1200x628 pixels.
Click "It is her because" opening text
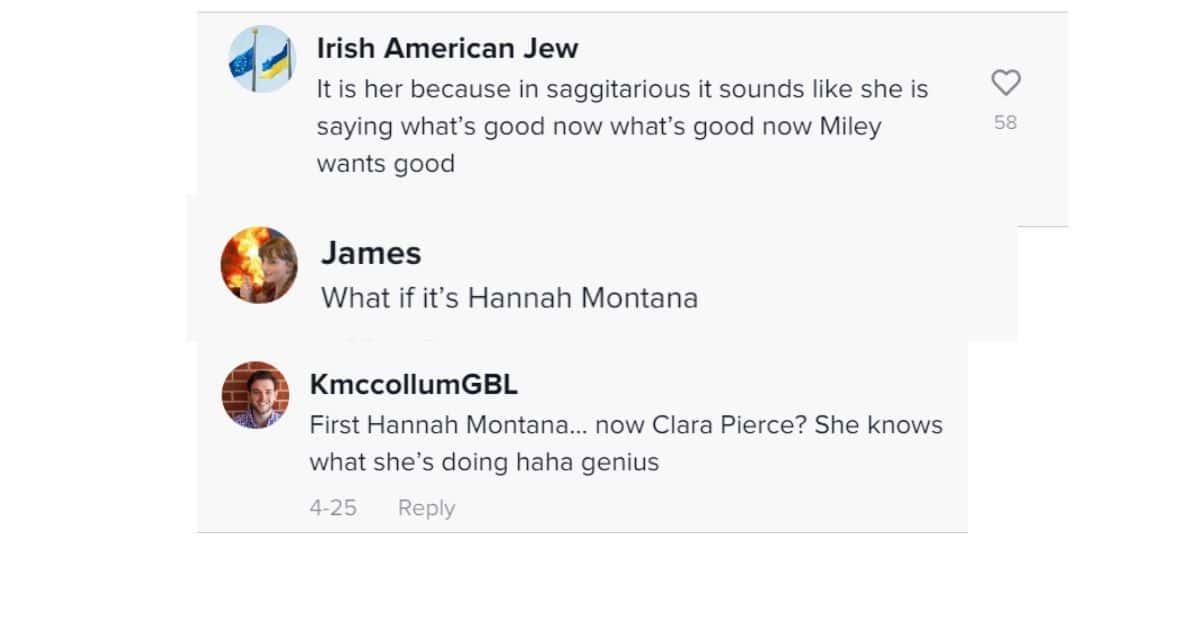pyautogui.click(x=411, y=89)
